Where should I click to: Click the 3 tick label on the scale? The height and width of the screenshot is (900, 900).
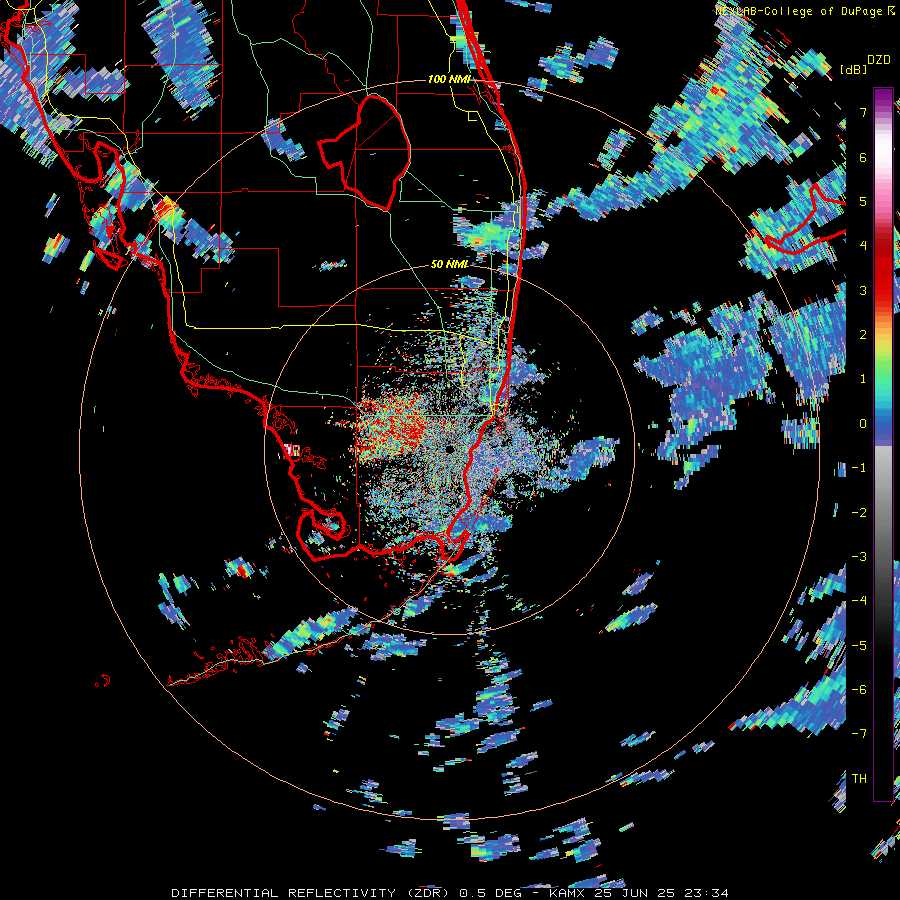[863, 290]
